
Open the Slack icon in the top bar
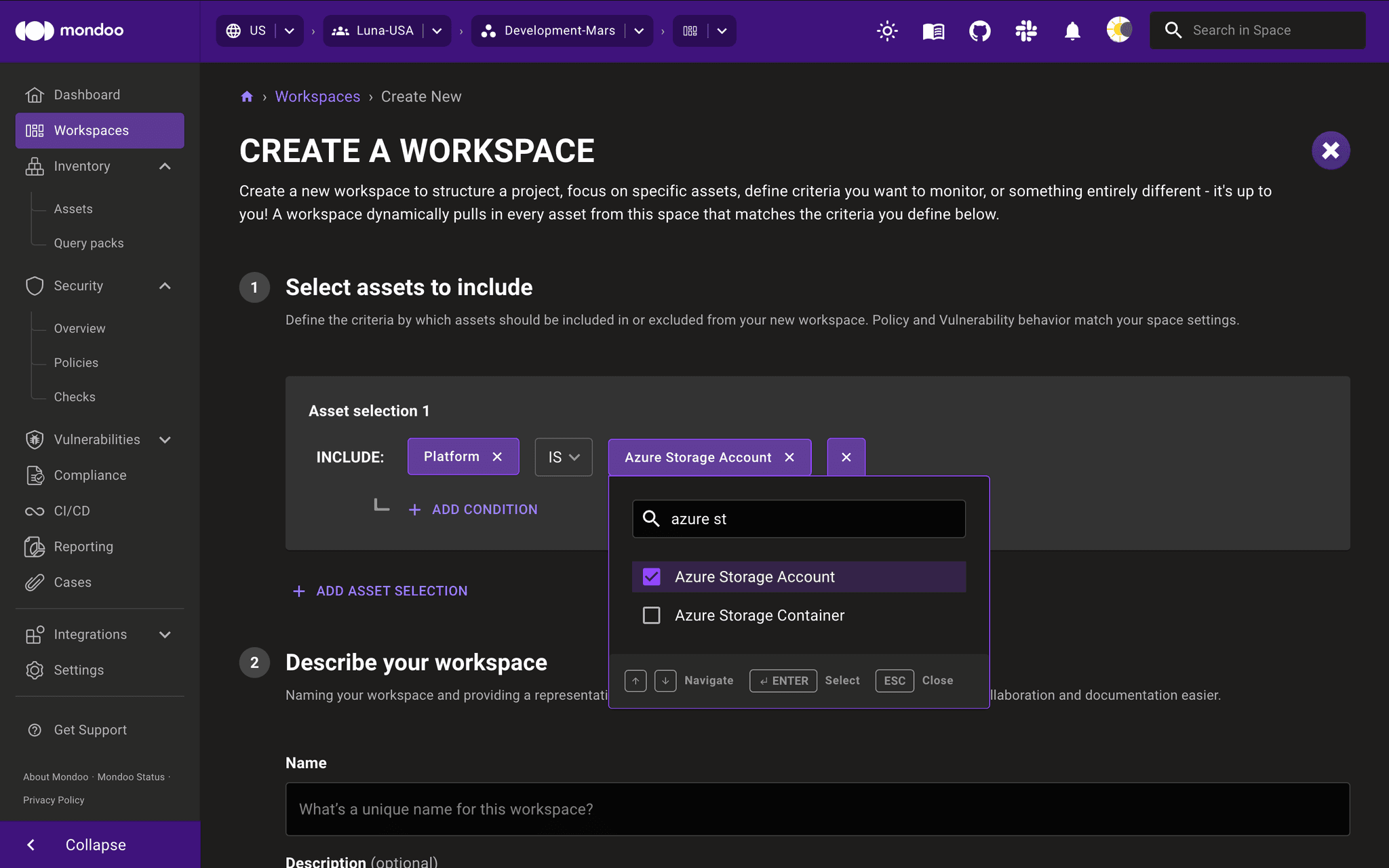click(x=1025, y=31)
